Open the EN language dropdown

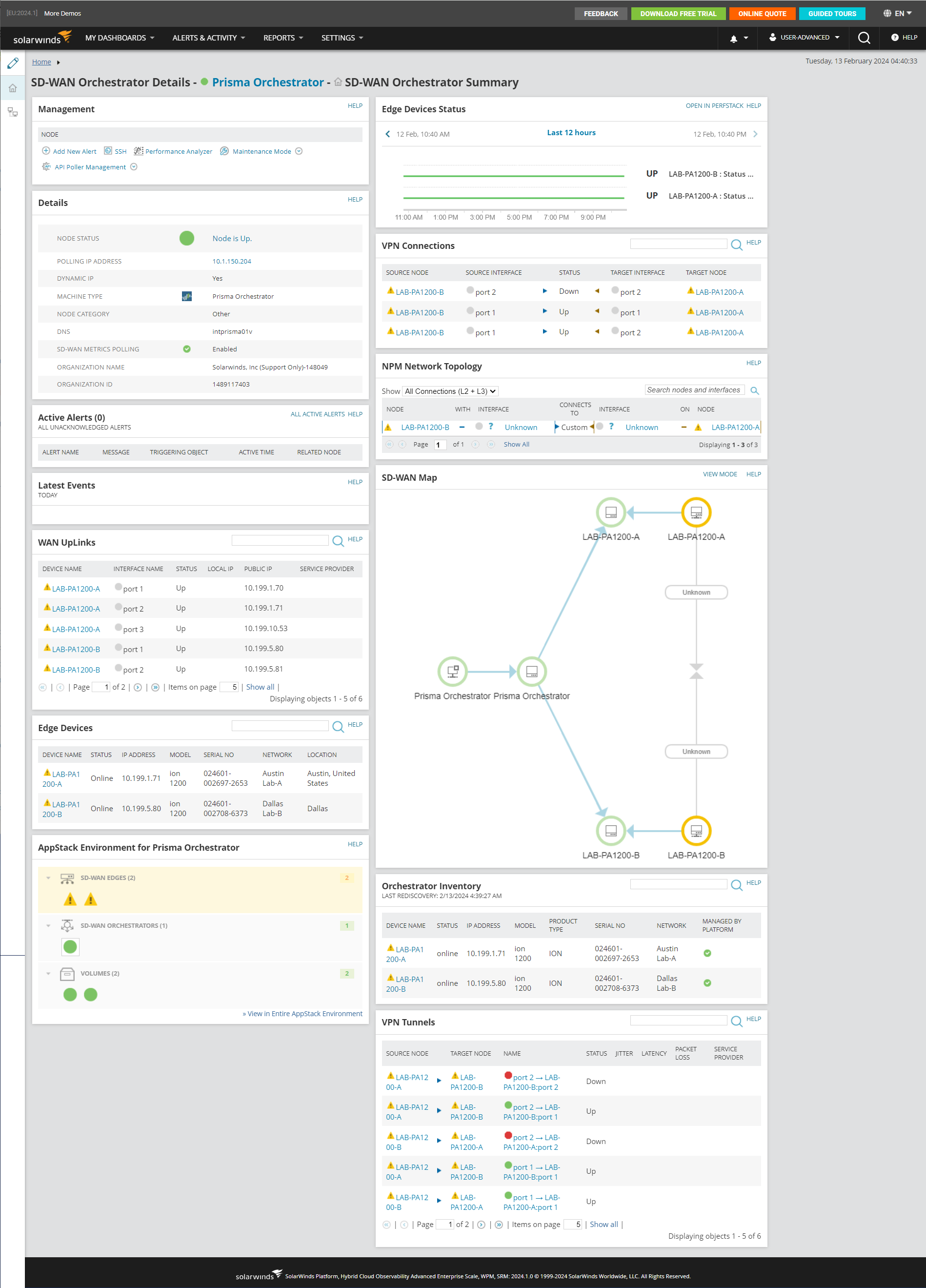[898, 14]
